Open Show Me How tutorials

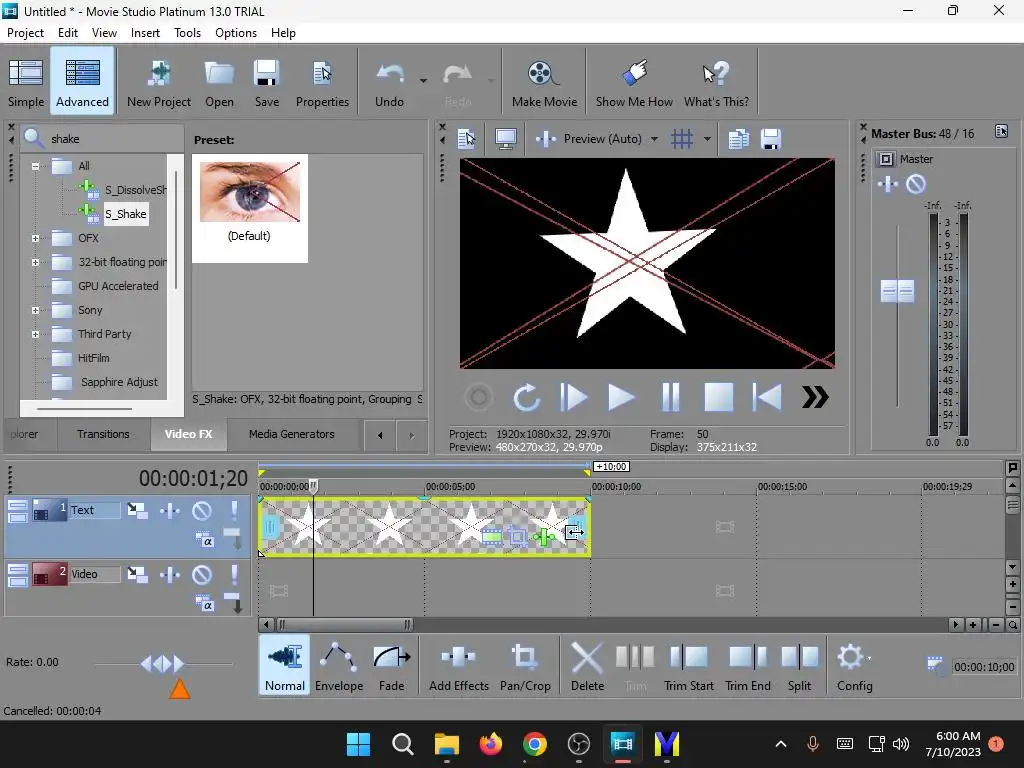pyautogui.click(x=634, y=82)
